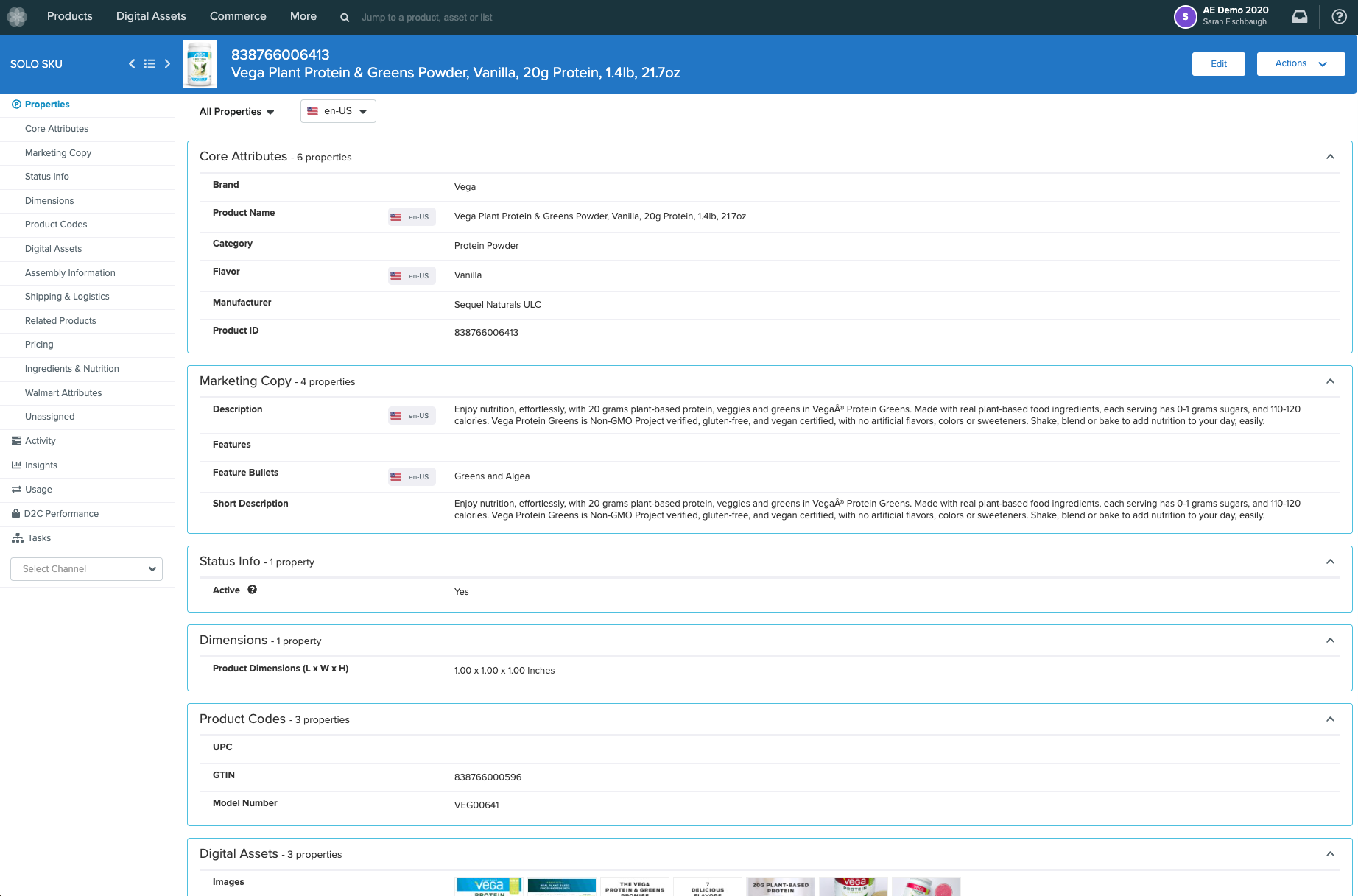Viewport: 1358px width, 896px height.
Task: Open the Select Channel dropdown
Action: click(x=87, y=569)
